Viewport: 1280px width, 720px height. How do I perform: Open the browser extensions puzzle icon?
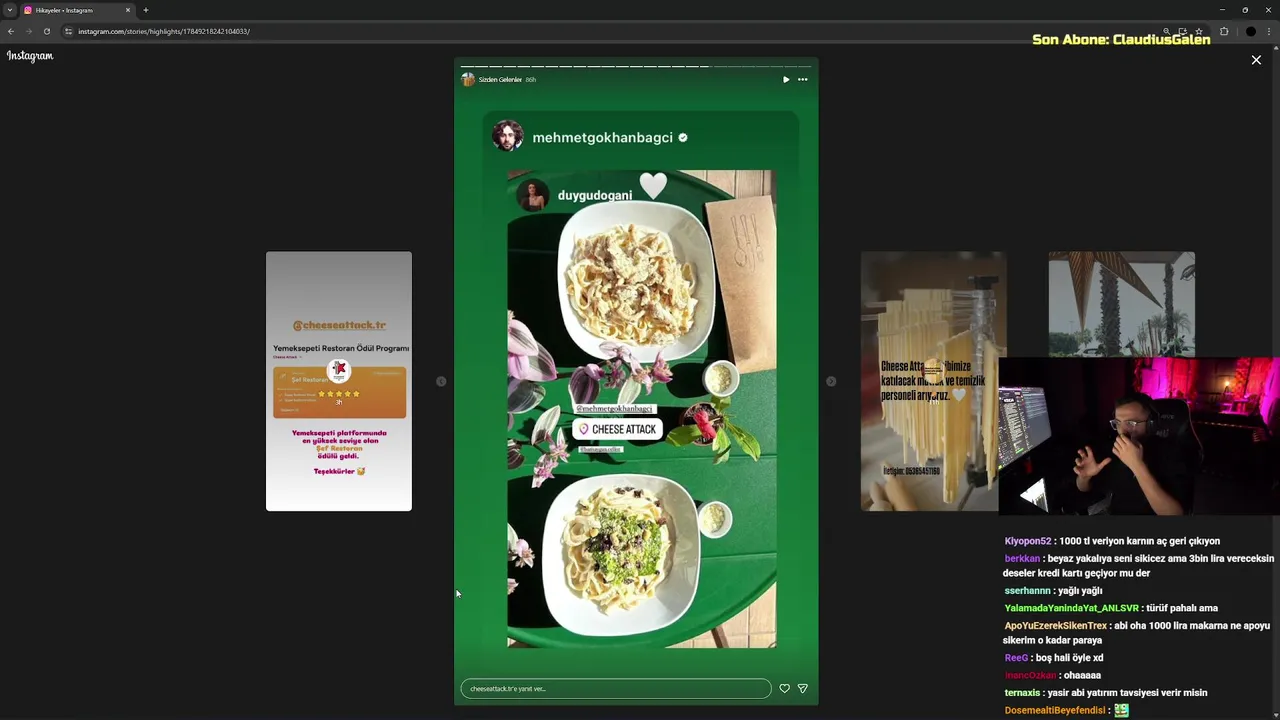tap(1224, 31)
